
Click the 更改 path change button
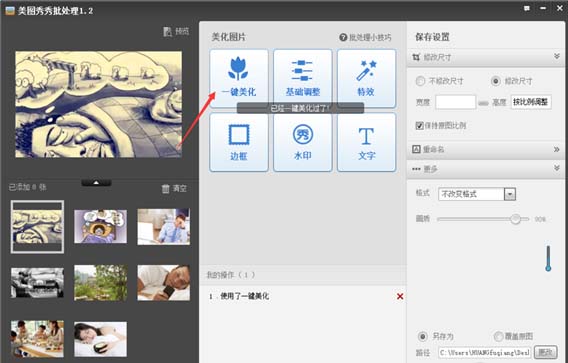pos(546,352)
